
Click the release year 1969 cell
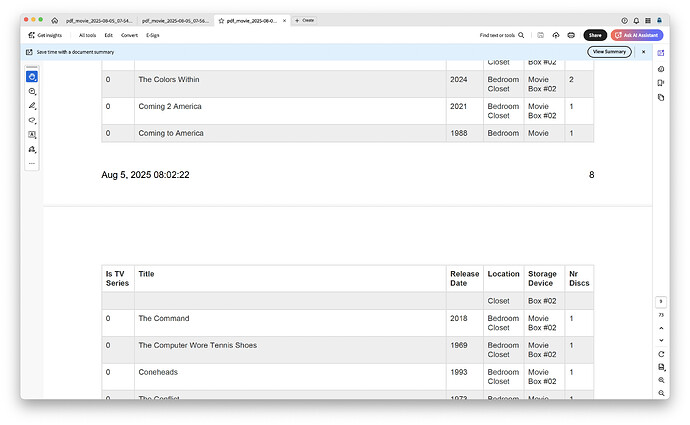pos(465,350)
